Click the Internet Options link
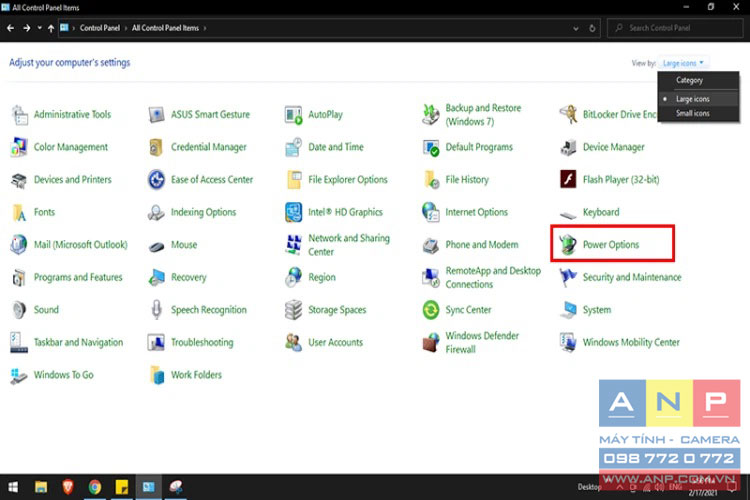 click(x=476, y=212)
